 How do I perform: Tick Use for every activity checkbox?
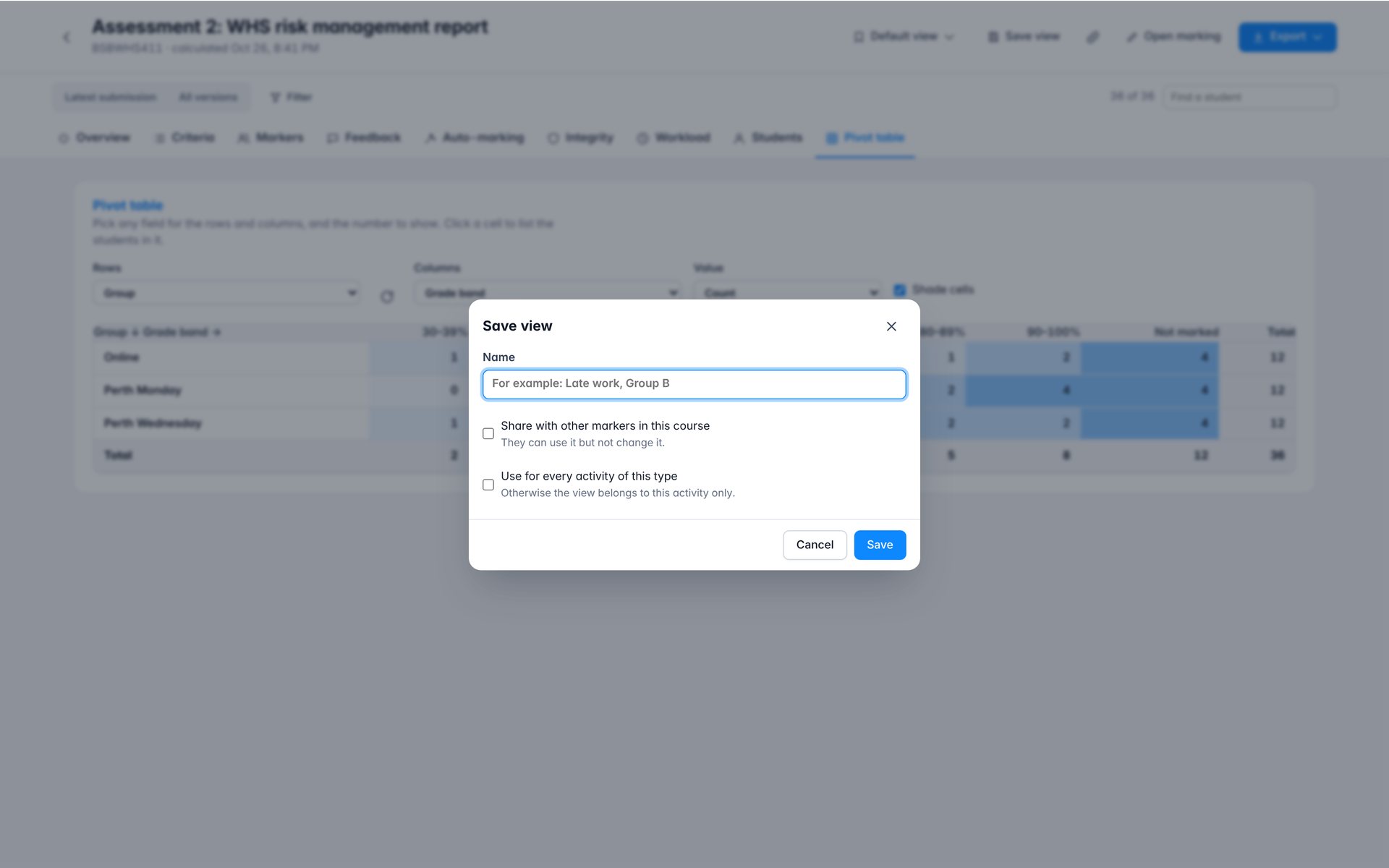(x=488, y=485)
